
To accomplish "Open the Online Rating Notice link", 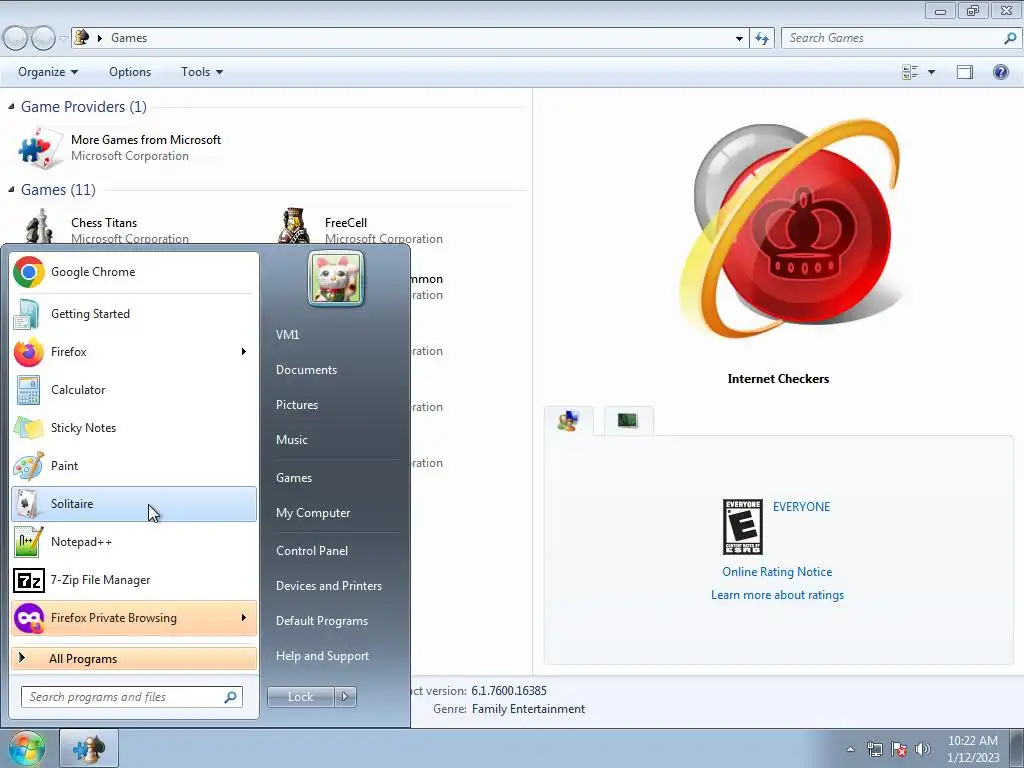I will tap(777, 571).
